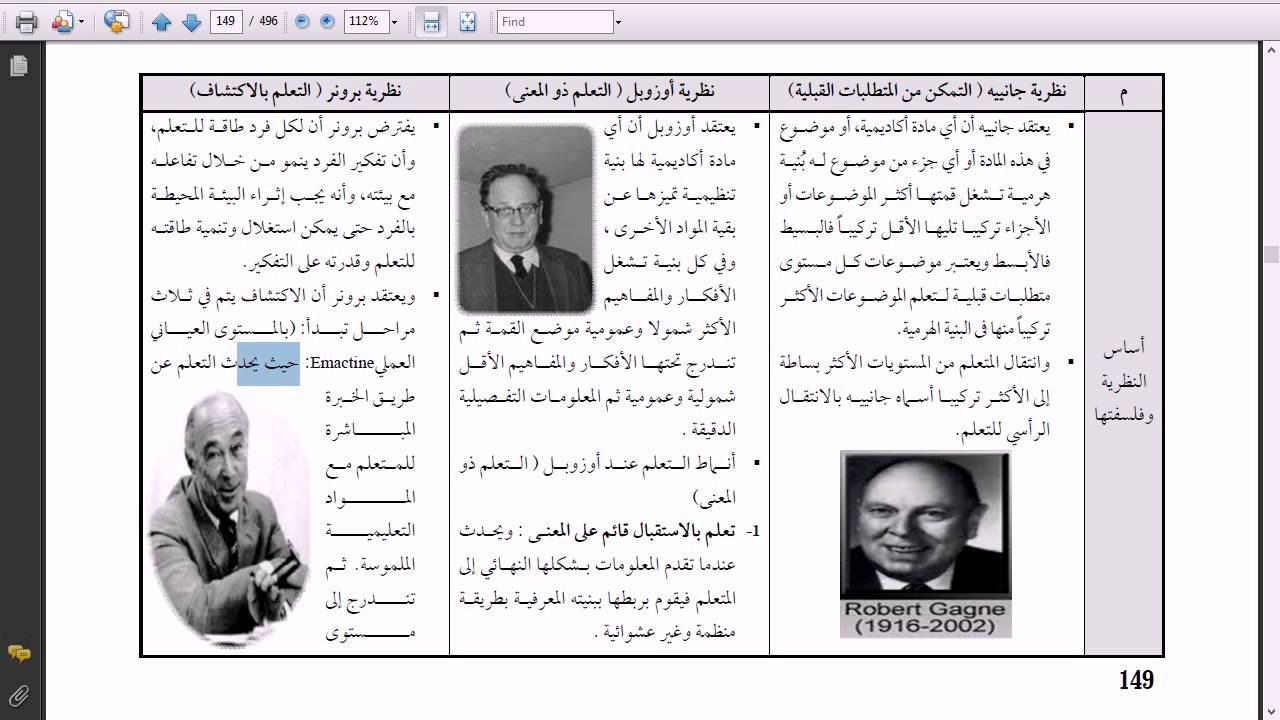Open the Find options dropdown arrow
Viewport: 1280px width, 720px height.
(618, 22)
